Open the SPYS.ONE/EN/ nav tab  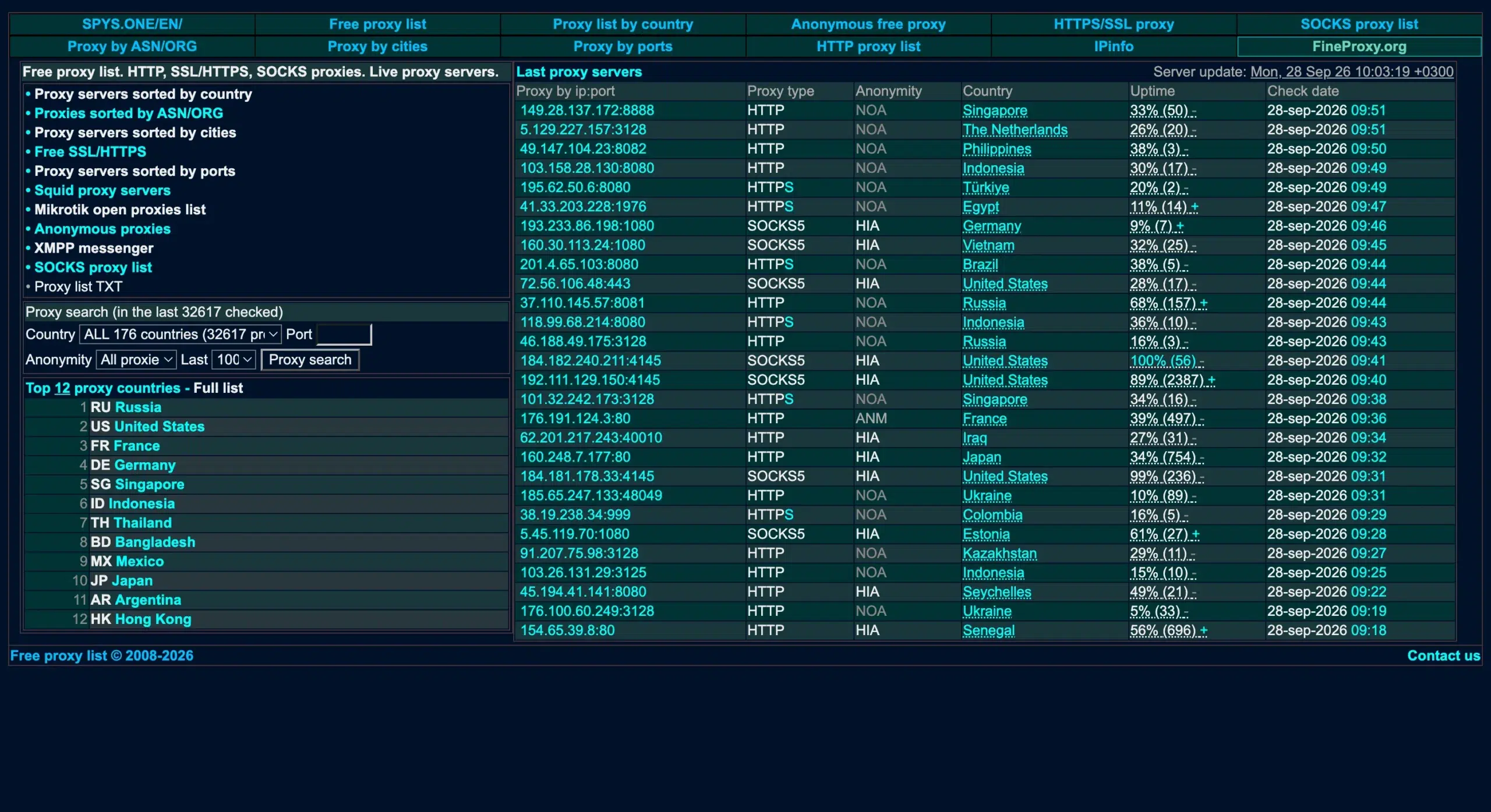click(x=132, y=24)
